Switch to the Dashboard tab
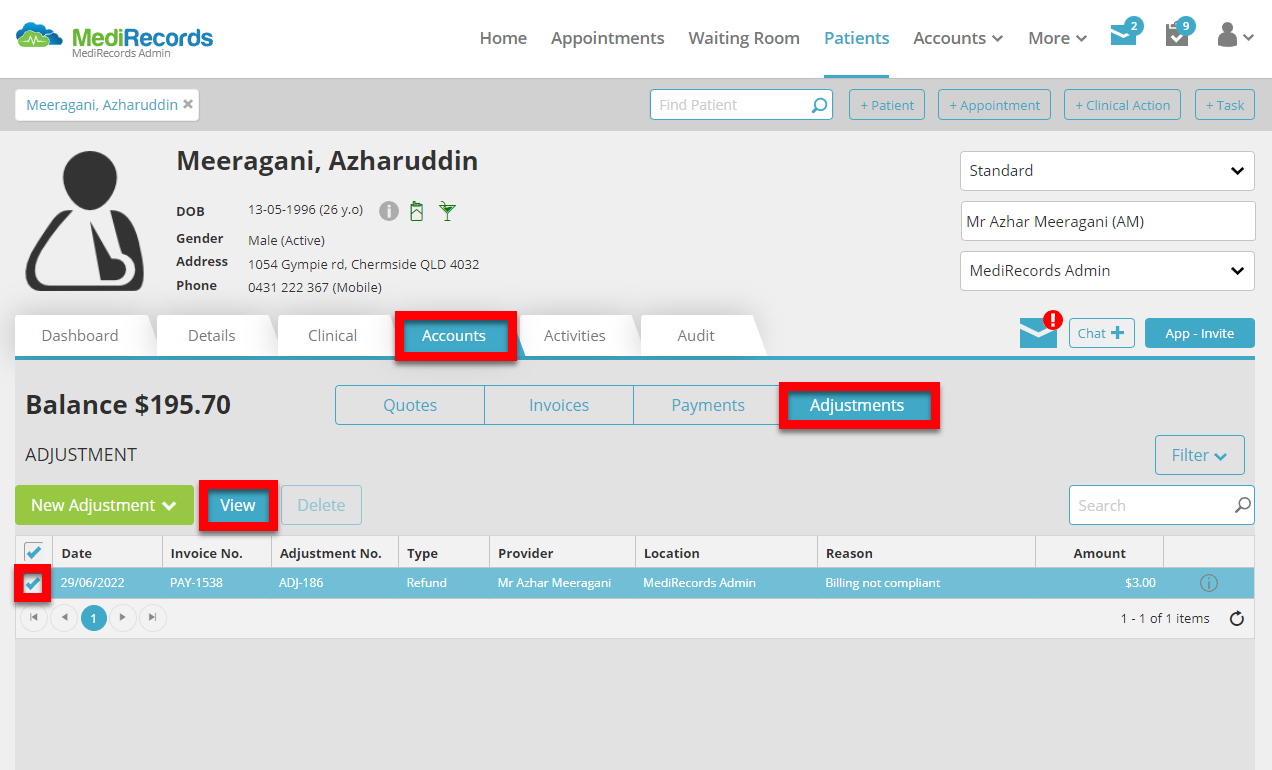The image size is (1272, 770). (x=80, y=335)
